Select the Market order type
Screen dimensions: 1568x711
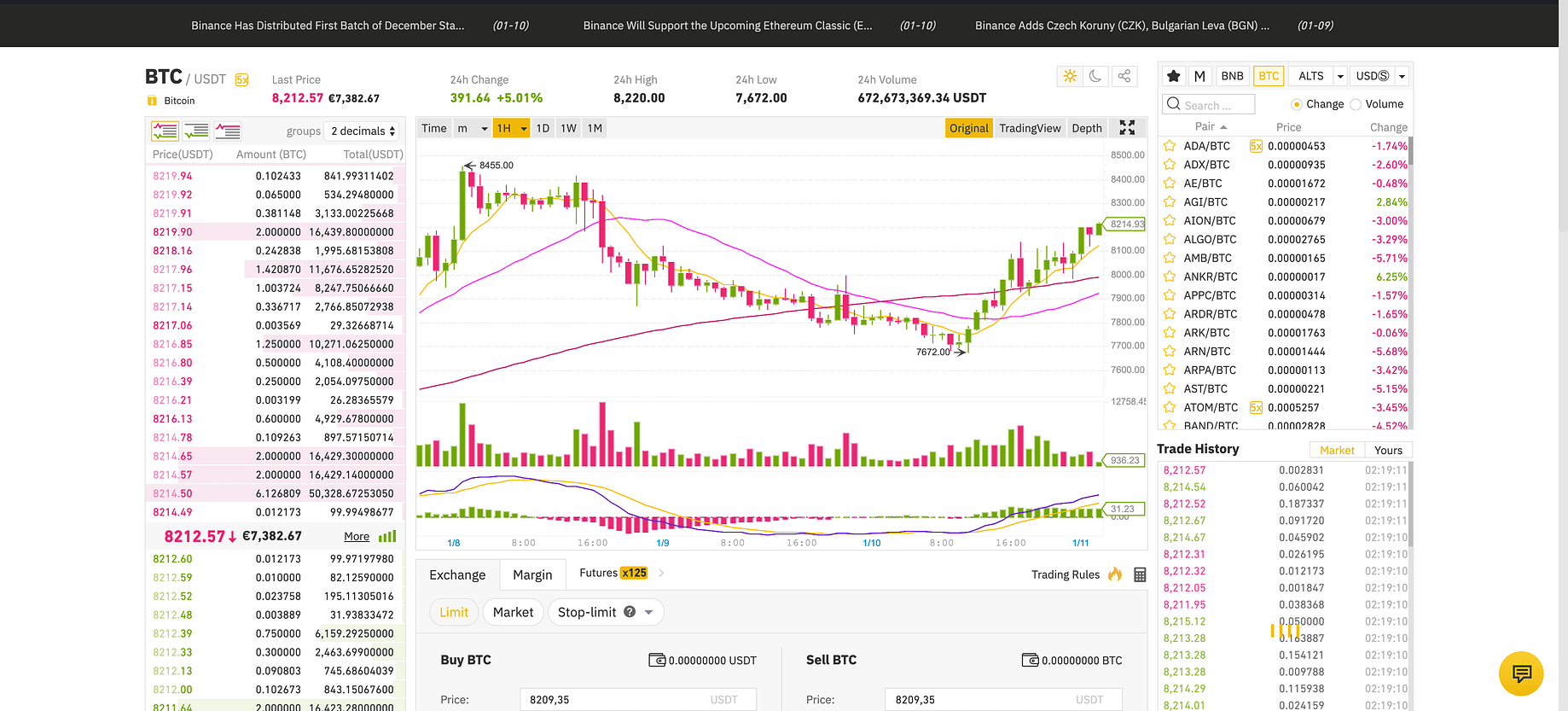(513, 612)
